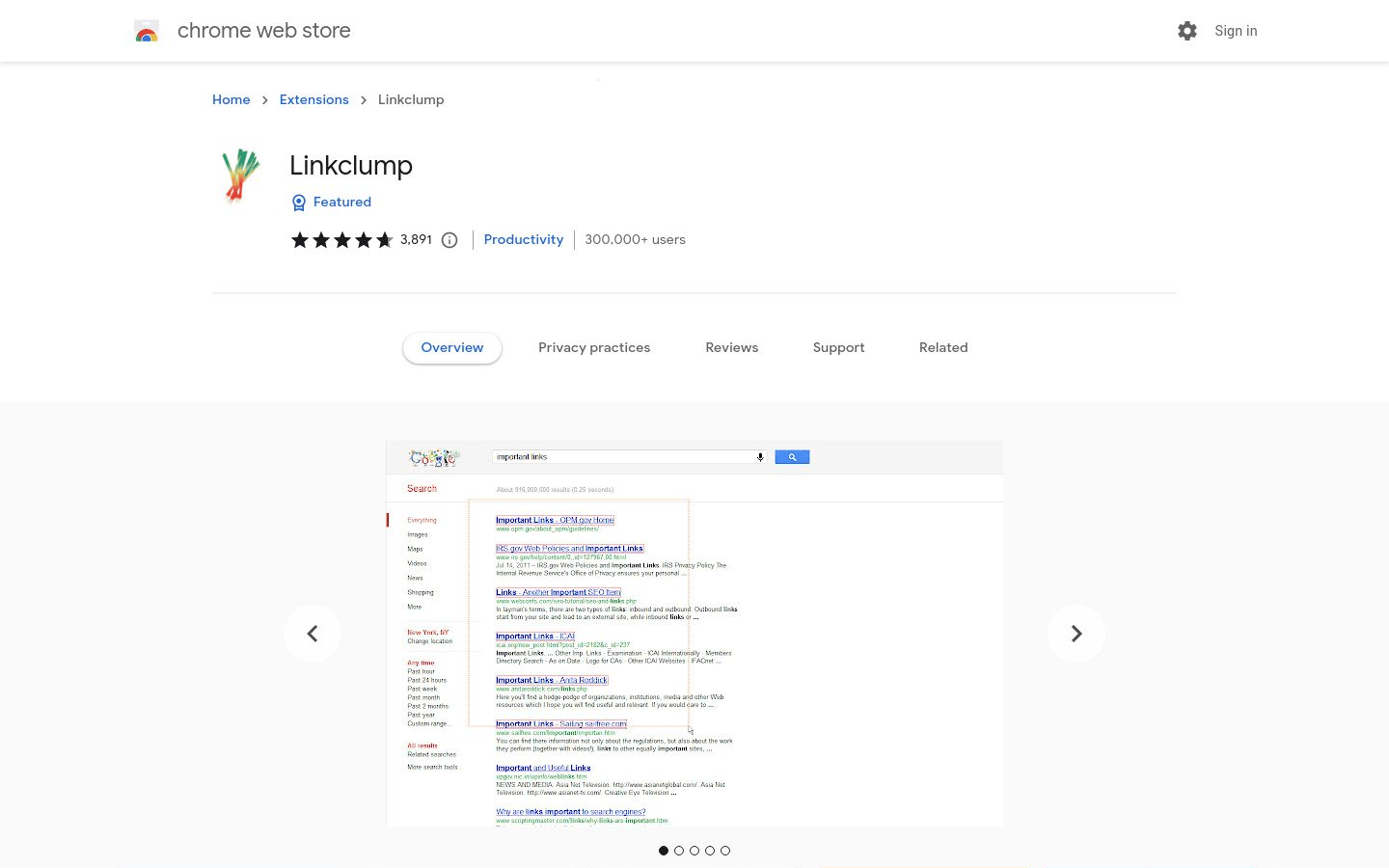
Task: Click the Linkclump screenshot preview image
Action: click(x=694, y=634)
